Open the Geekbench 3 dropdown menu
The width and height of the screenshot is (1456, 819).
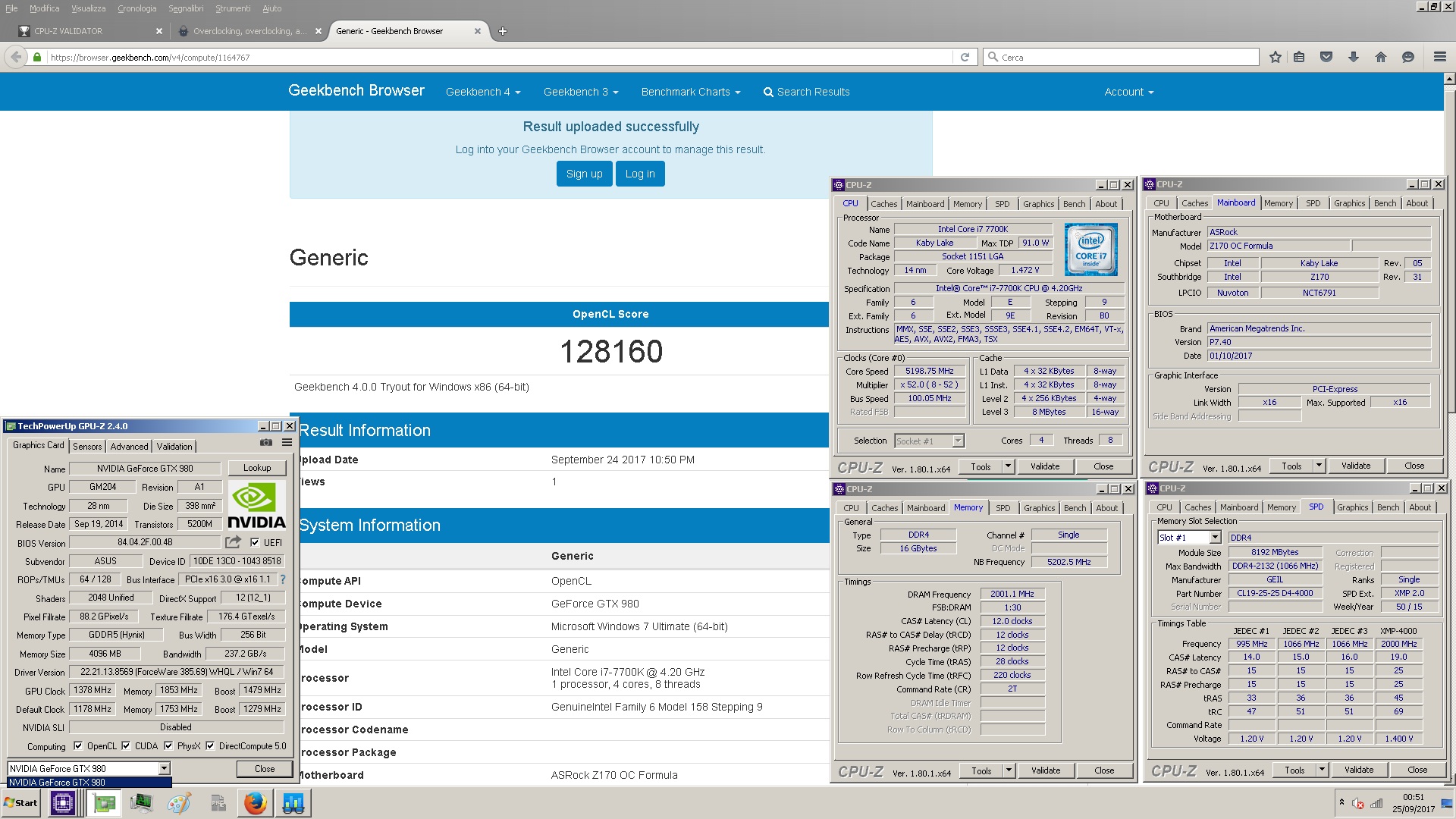[x=581, y=92]
